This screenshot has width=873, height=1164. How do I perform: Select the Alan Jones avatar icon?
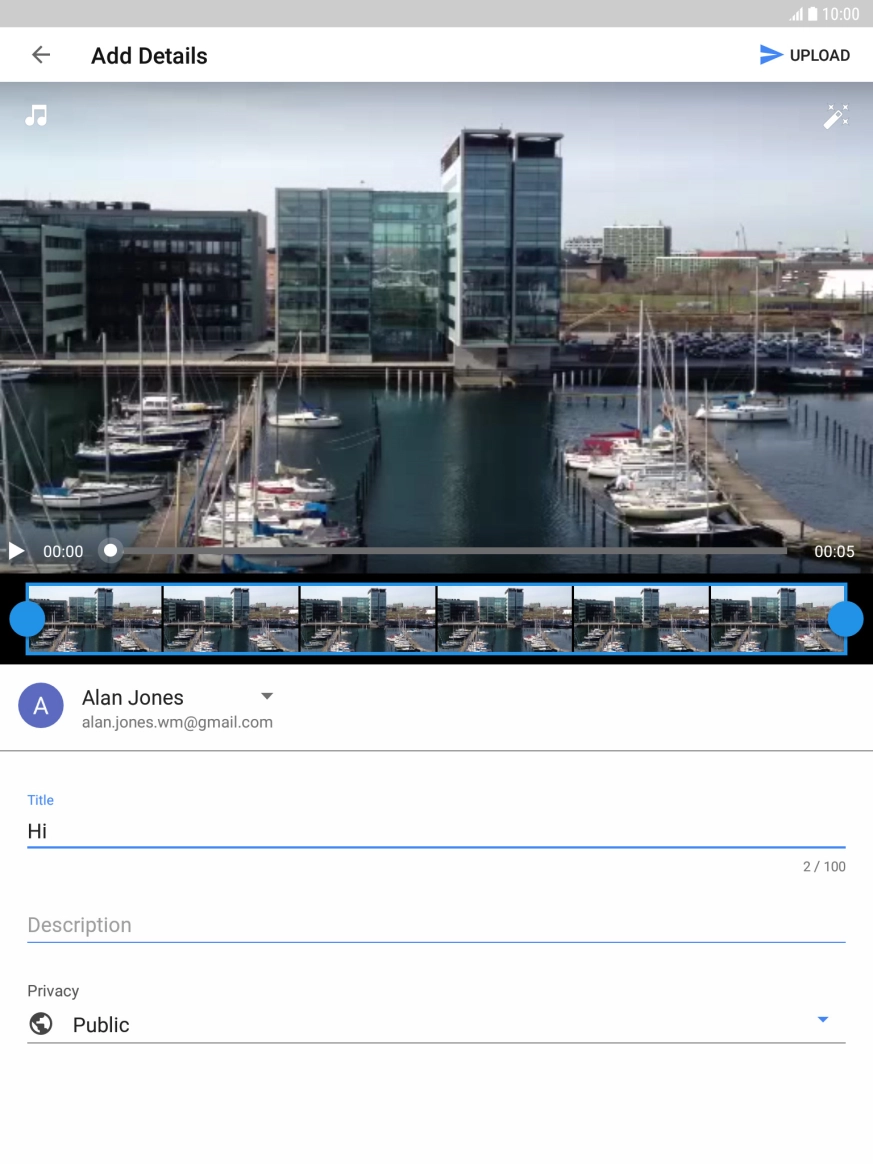tap(41, 706)
